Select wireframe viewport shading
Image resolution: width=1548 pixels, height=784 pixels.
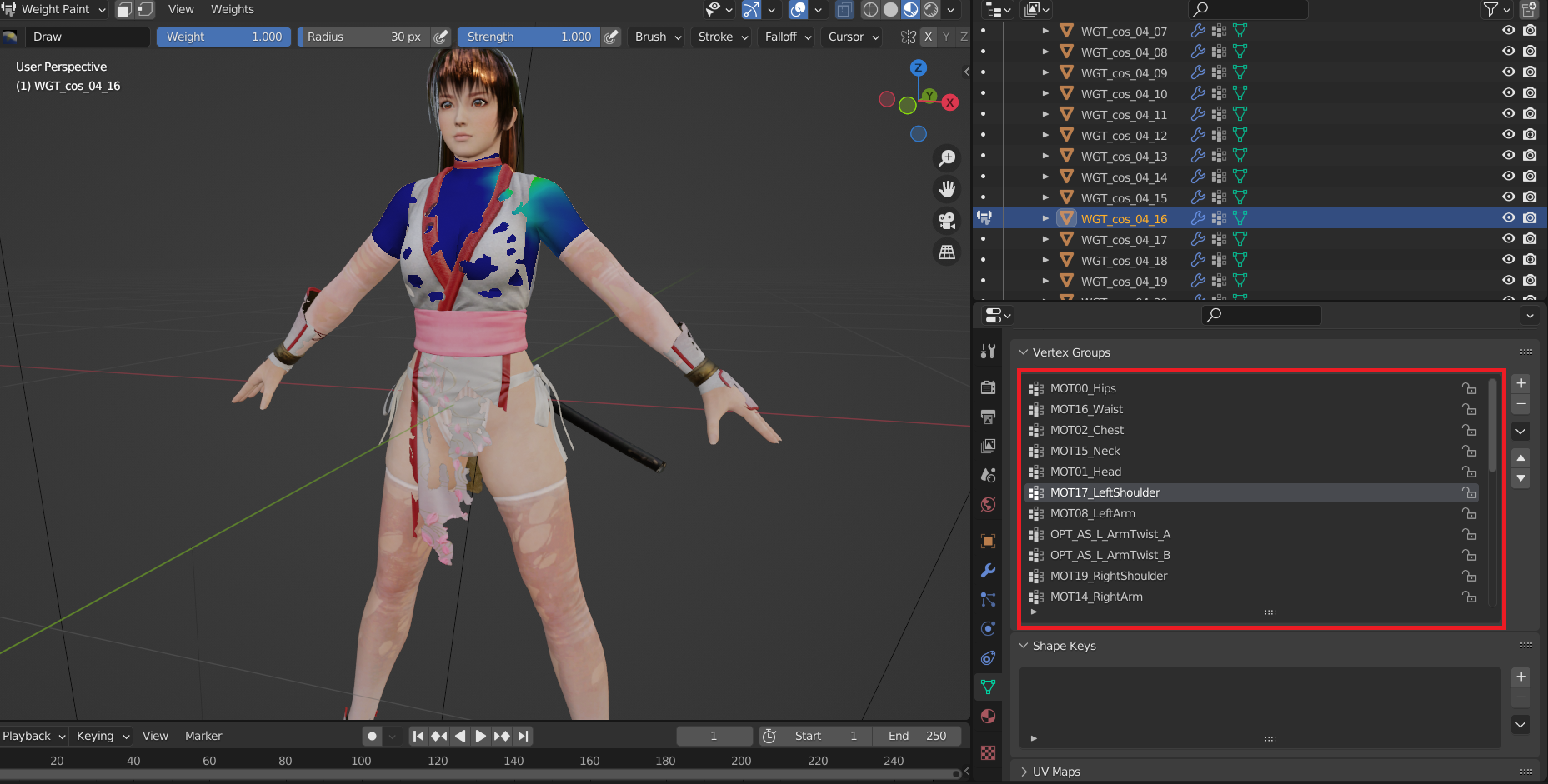[x=870, y=10]
